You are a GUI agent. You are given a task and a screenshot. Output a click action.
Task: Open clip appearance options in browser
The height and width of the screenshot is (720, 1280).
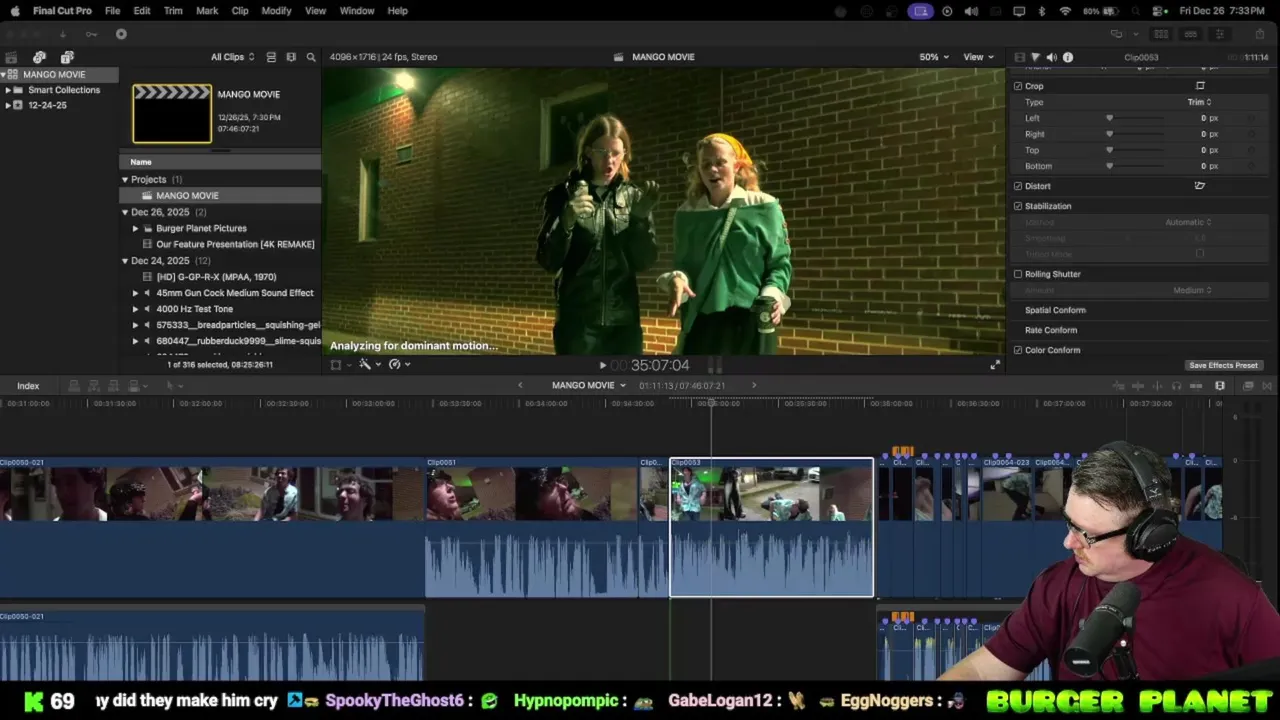(x=291, y=57)
